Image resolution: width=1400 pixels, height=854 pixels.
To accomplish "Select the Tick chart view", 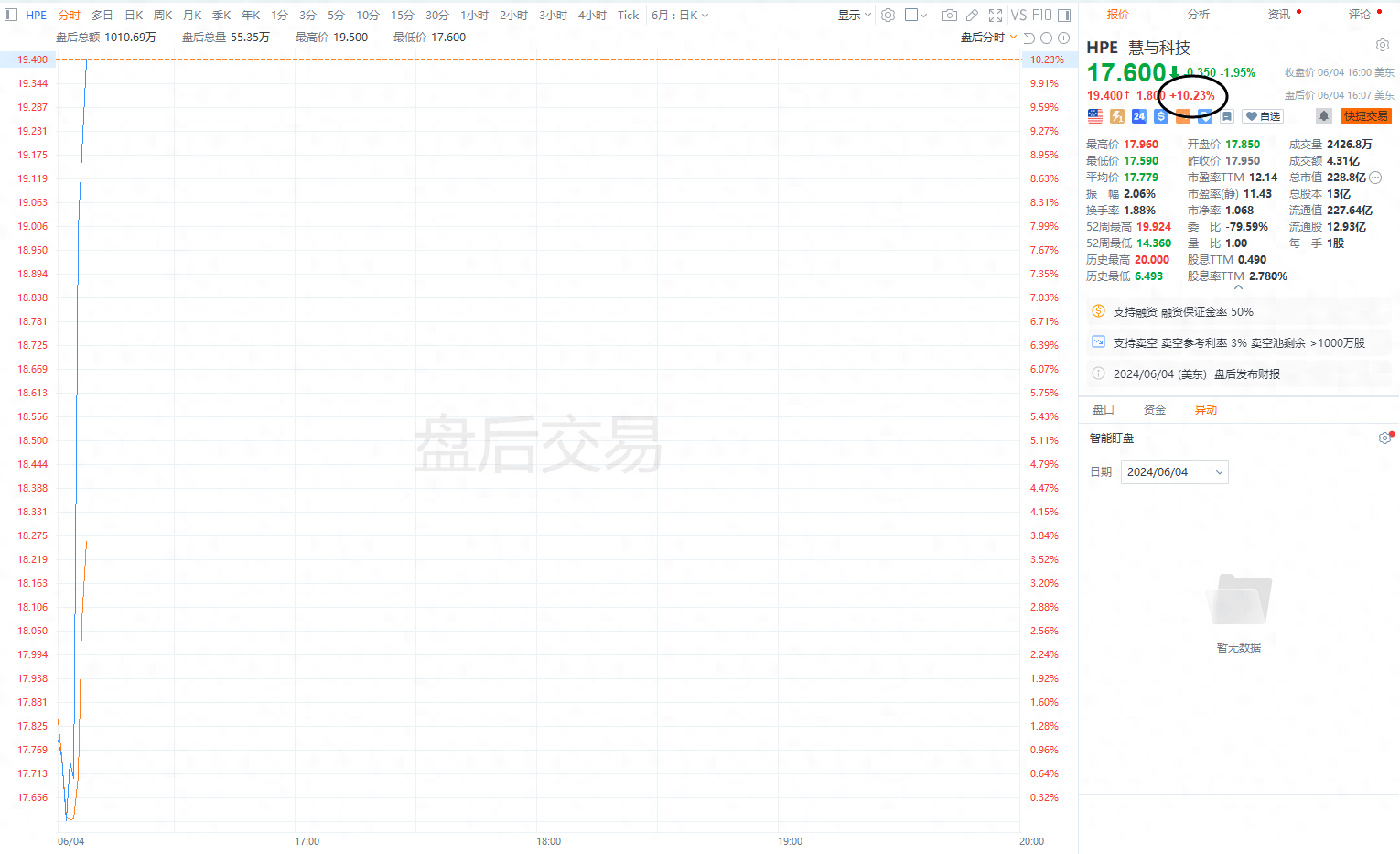I will (x=628, y=15).
